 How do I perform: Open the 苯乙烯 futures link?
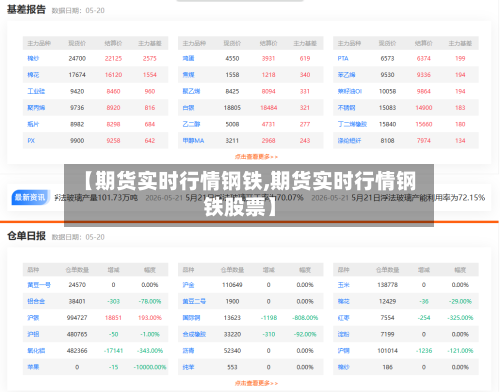pos(346,75)
